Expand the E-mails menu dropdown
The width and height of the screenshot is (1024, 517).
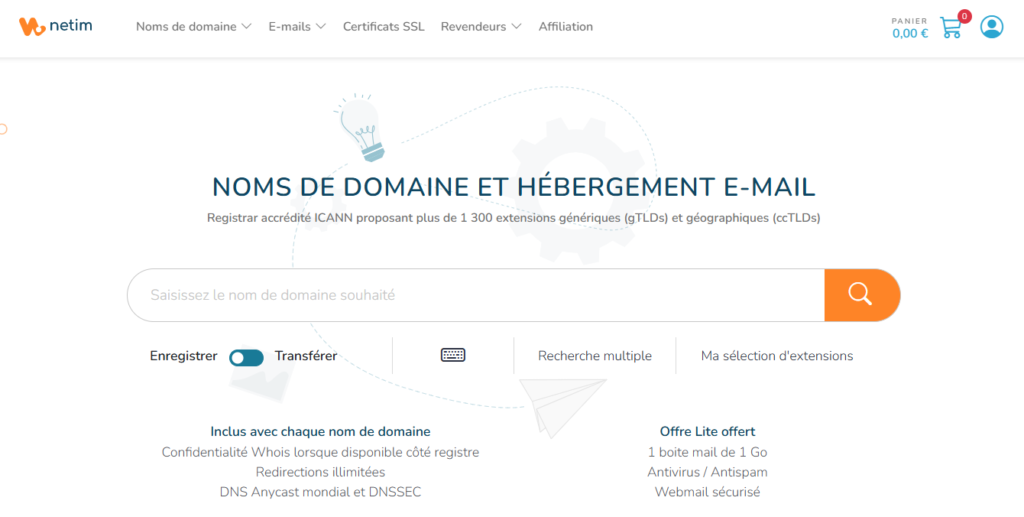(297, 27)
